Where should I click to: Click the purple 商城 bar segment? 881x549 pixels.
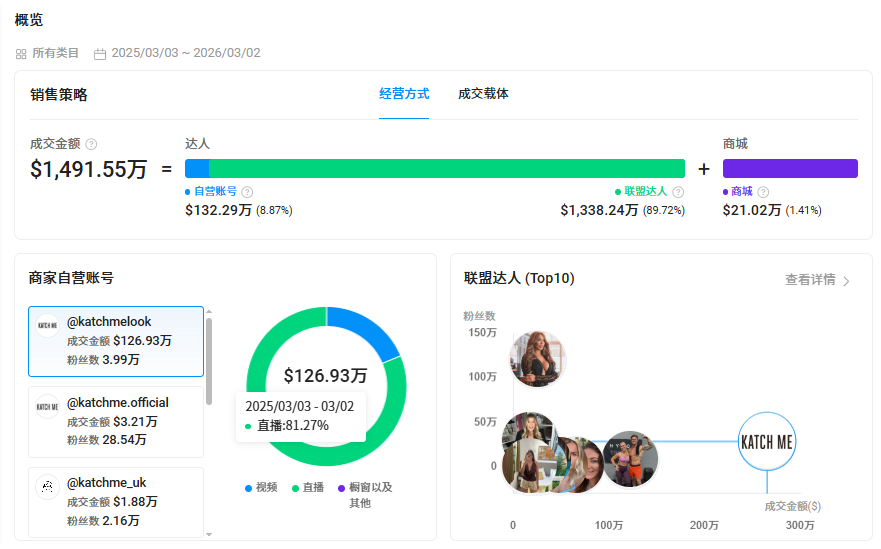coord(790,168)
